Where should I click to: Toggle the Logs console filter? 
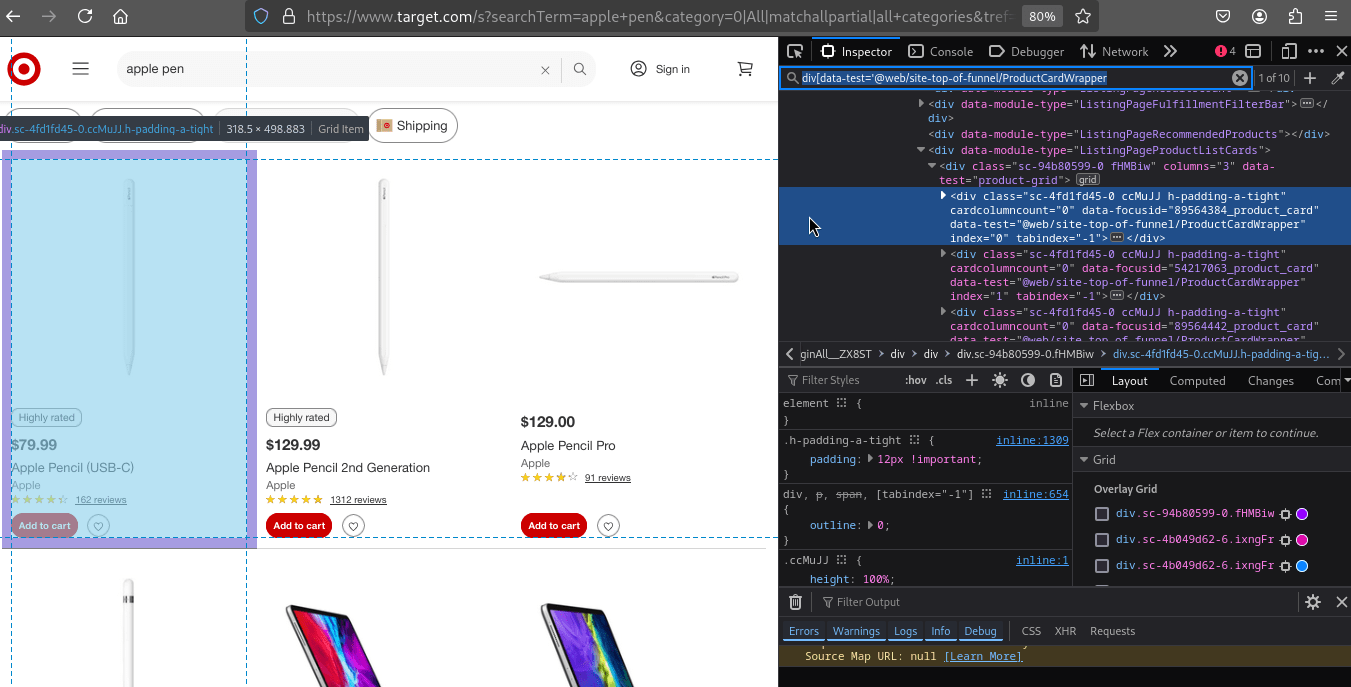(x=905, y=631)
